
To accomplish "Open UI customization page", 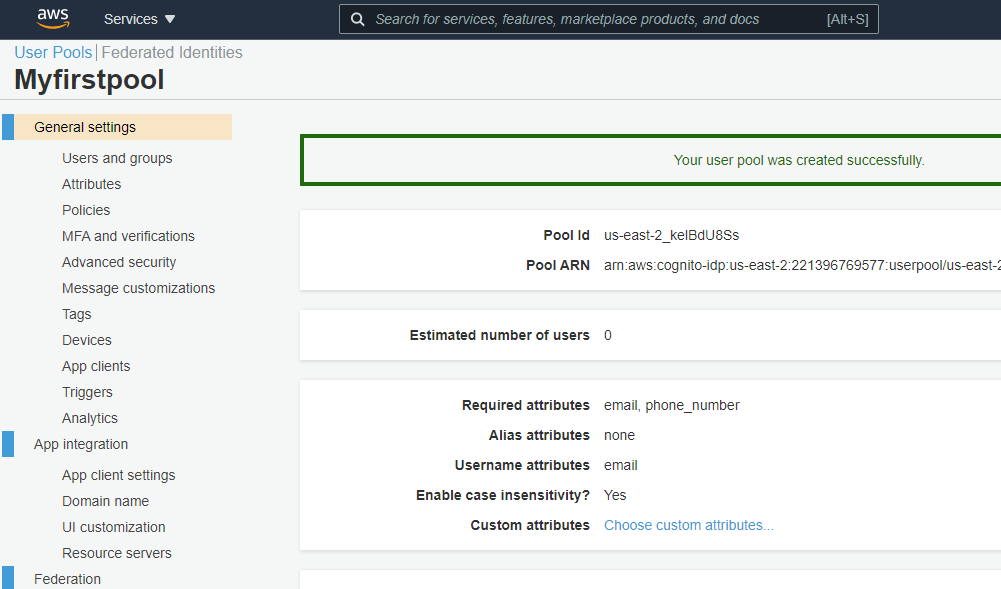I will click(114, 527).
